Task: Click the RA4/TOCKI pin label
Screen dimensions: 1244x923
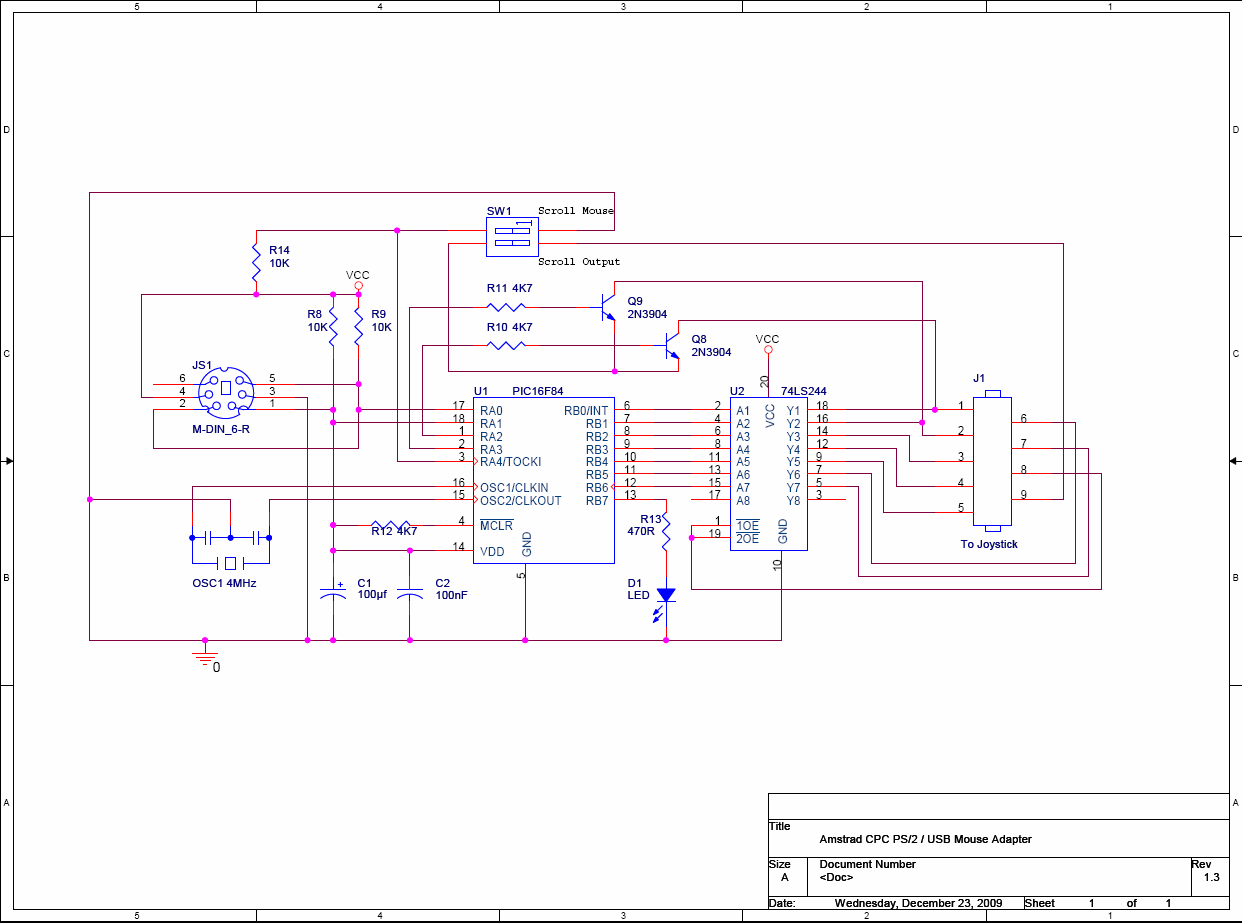Action: 509,462
